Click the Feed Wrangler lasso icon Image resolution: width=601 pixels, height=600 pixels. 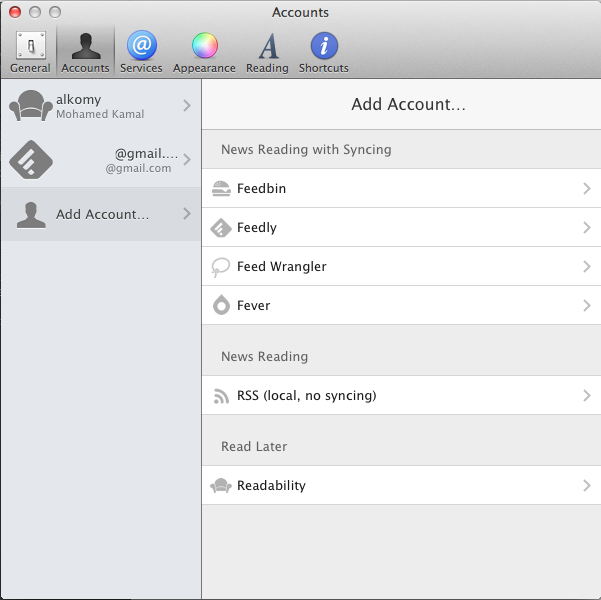pyautogui.click(x=220, y=267)
